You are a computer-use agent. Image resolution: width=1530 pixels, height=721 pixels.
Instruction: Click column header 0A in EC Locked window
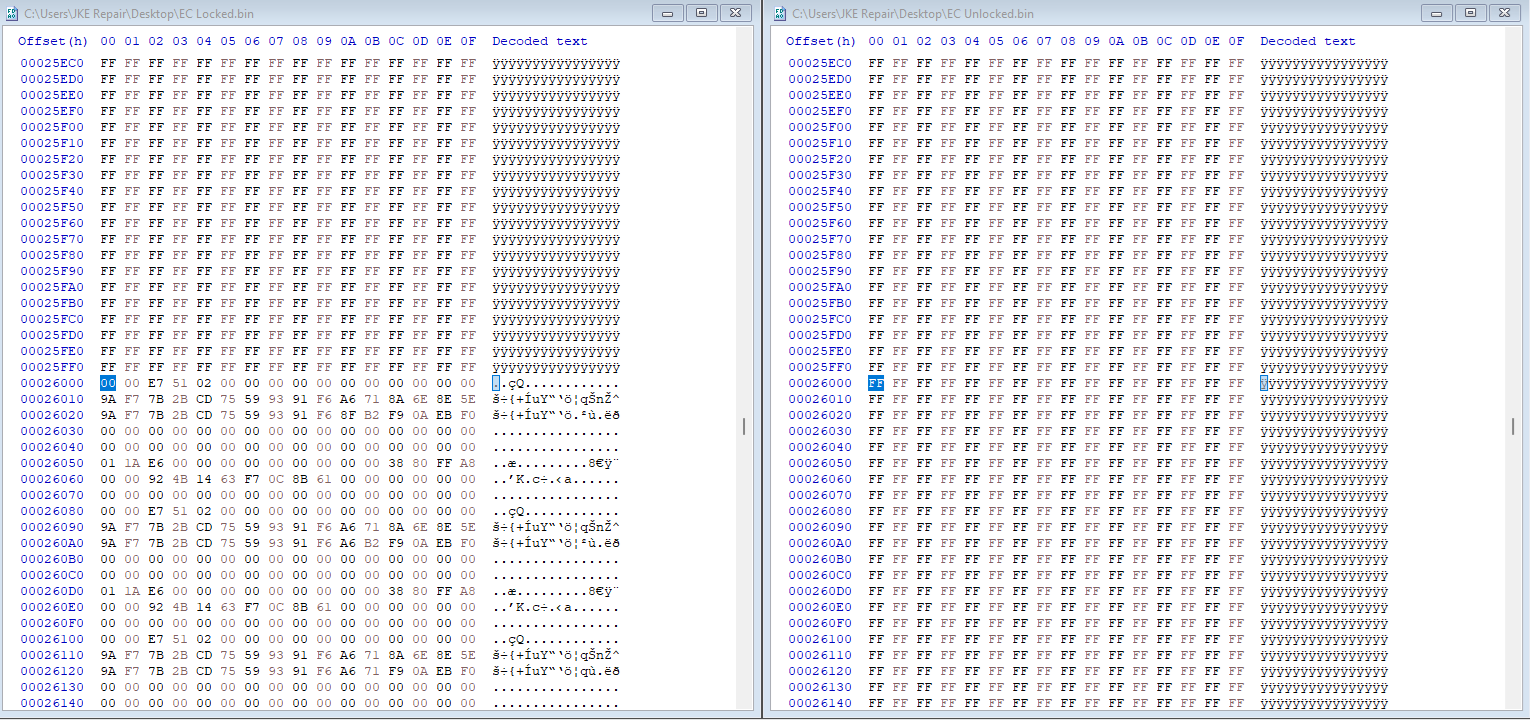pyautogui.click(x=348, y=41)
